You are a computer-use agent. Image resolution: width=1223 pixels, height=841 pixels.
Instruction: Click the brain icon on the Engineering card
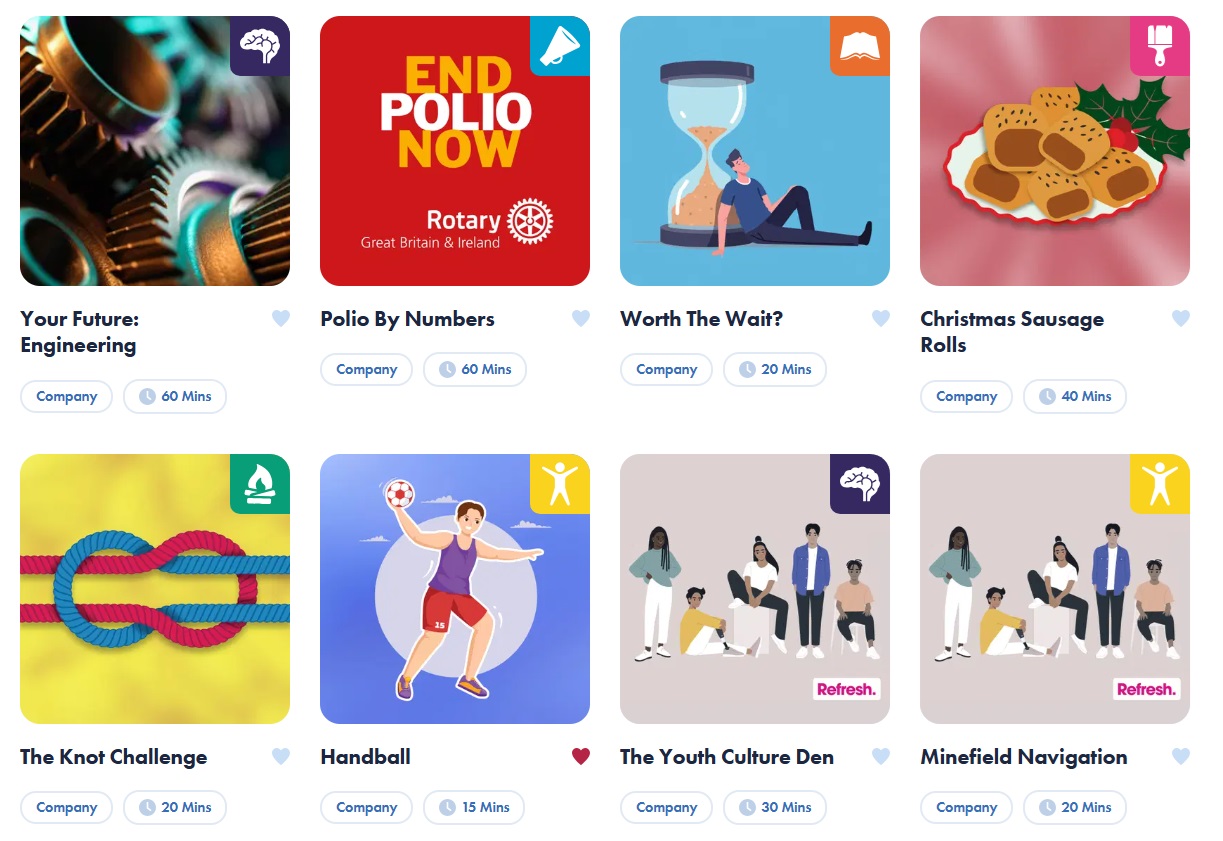coord(260,46)
